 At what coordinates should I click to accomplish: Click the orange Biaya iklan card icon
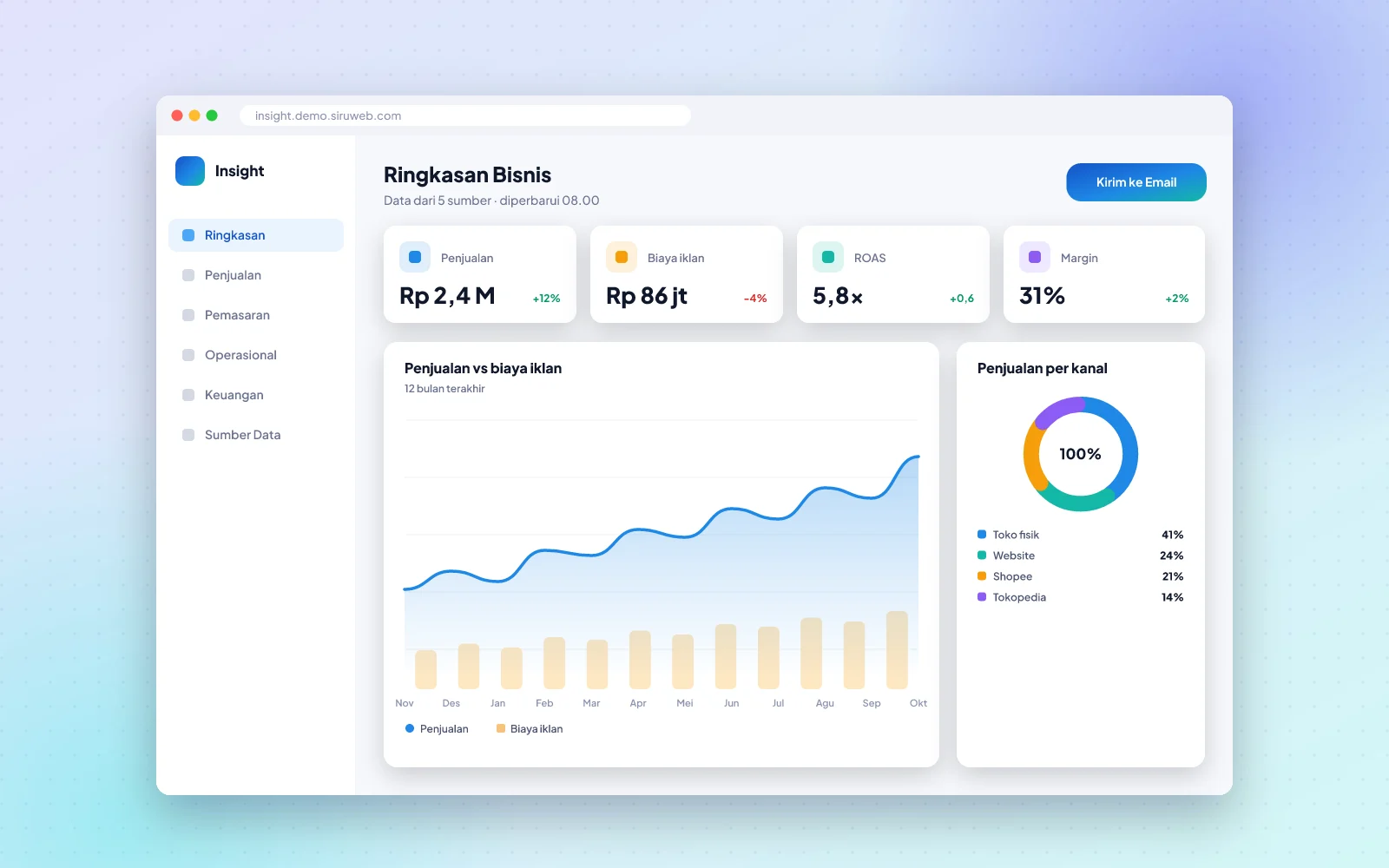point(622,257)
